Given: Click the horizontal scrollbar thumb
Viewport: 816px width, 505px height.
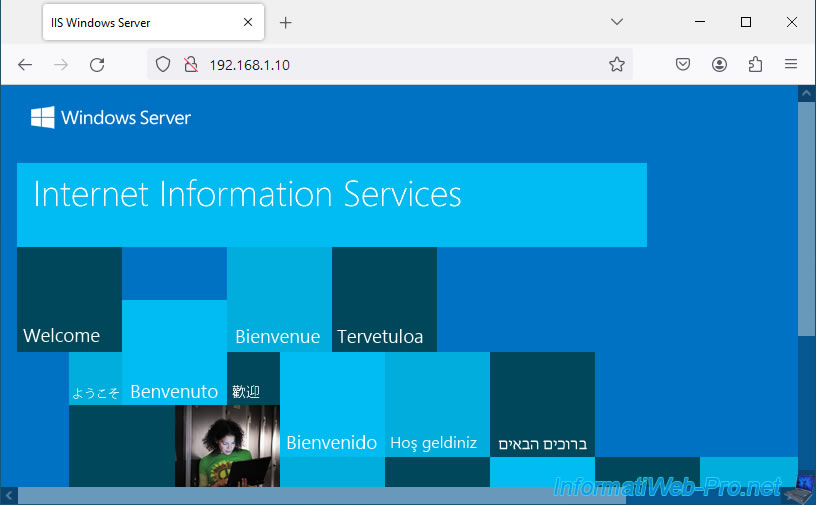Looking at the screenshot, I should (322, 496).
